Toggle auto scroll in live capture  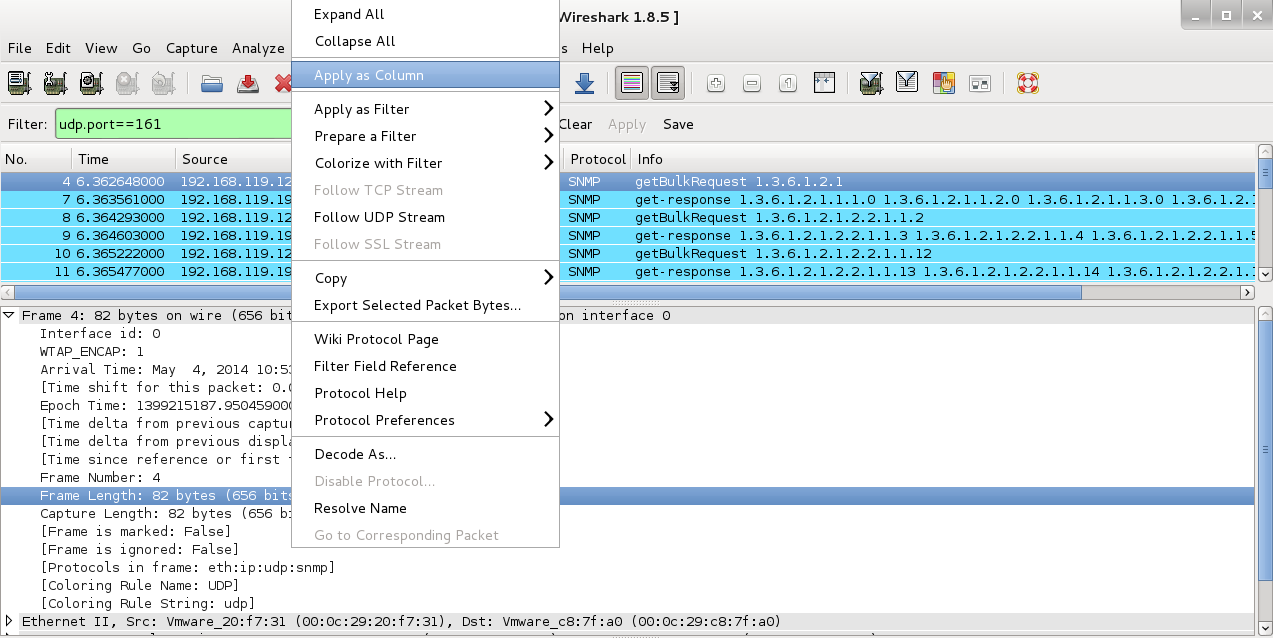pos(668,83)
